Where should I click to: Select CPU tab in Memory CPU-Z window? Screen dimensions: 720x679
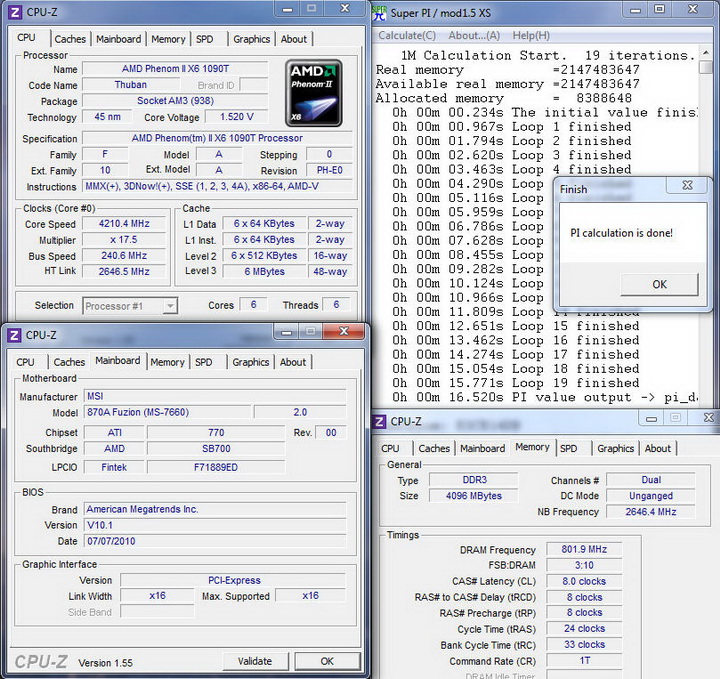click(x=390, y=449)
